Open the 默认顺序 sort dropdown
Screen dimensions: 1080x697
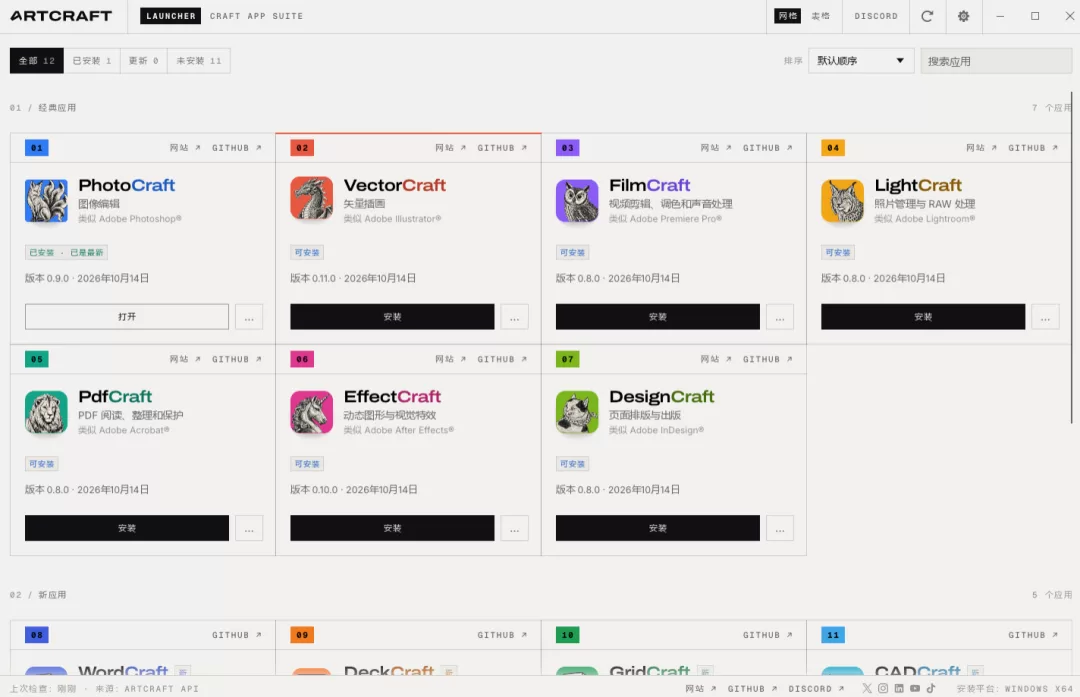tap(861, 61)
